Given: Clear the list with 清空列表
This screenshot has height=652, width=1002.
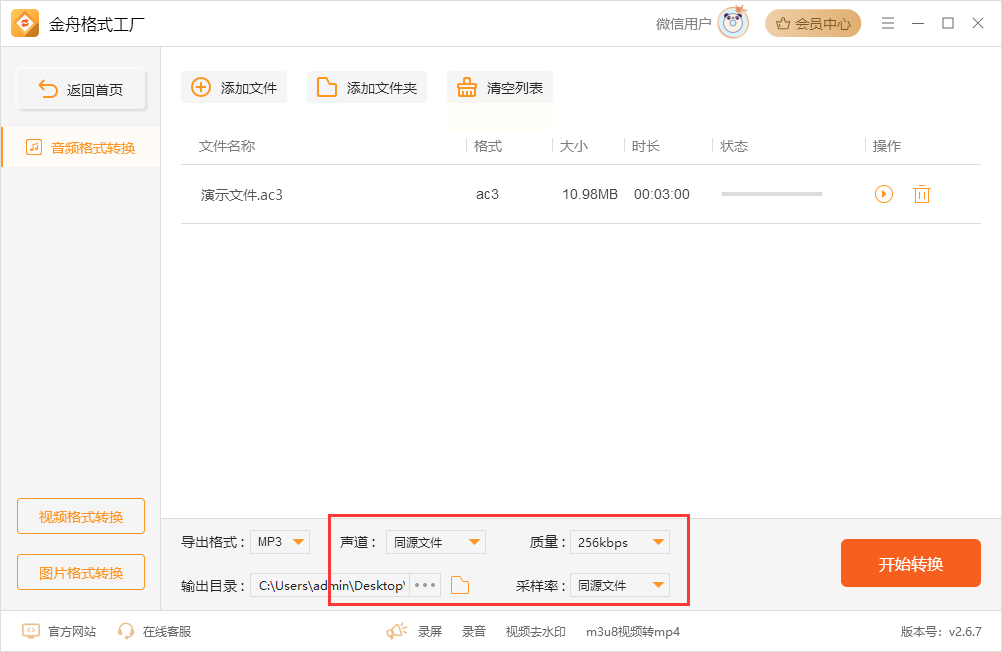Looking at the screenshot, I should tap(500, 88).
